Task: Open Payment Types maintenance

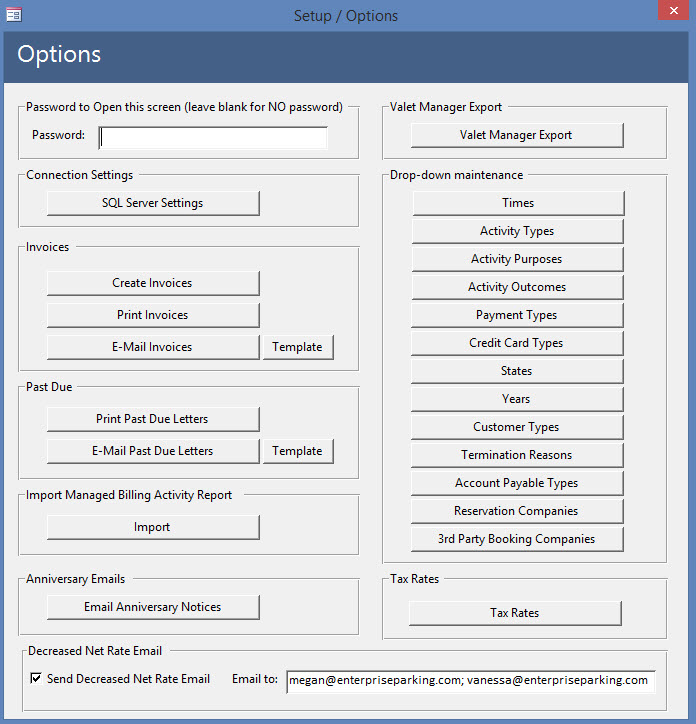Action: pos(517,315)
